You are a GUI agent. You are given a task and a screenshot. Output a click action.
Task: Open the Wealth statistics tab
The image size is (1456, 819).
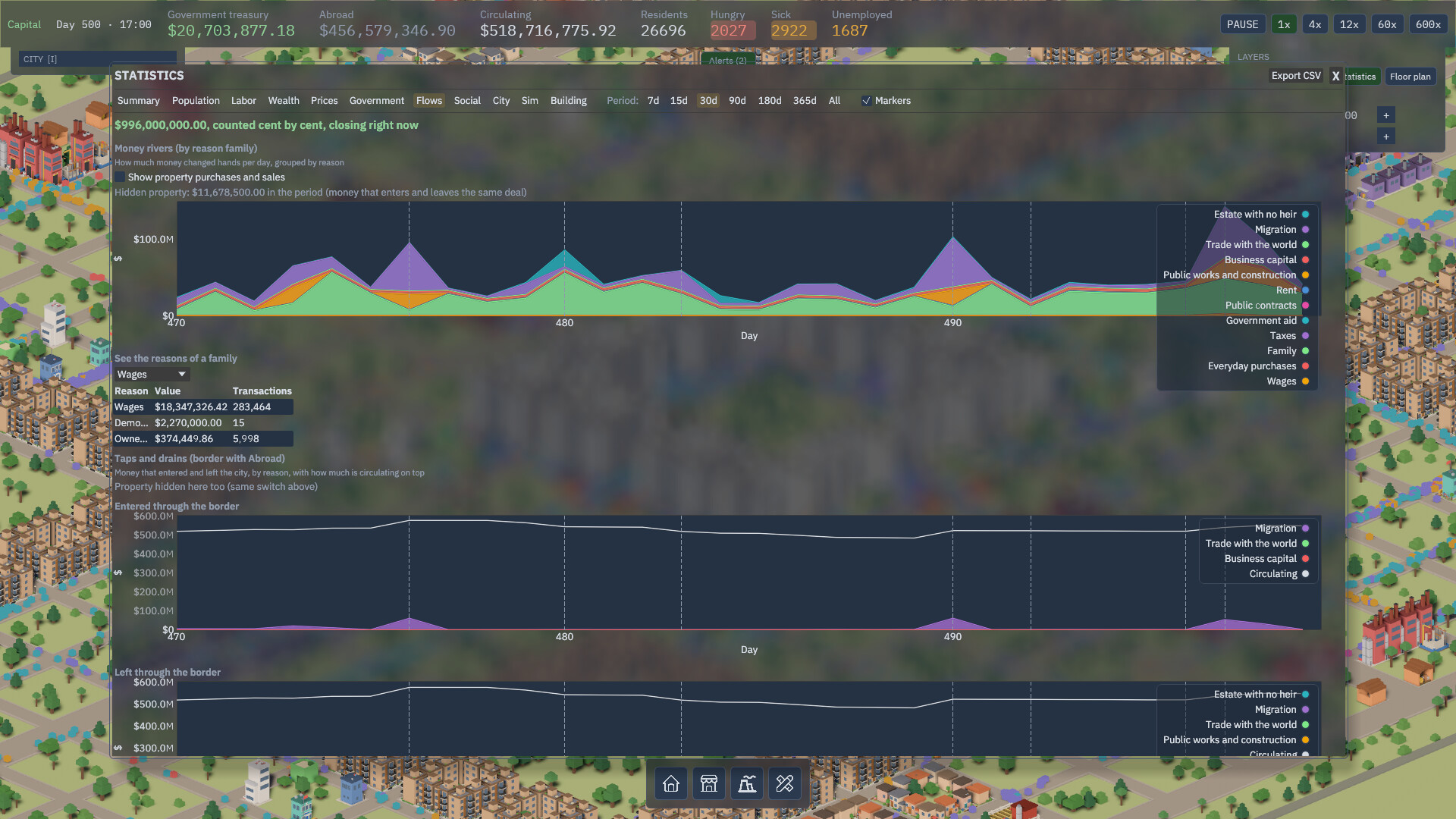(284, 101)
